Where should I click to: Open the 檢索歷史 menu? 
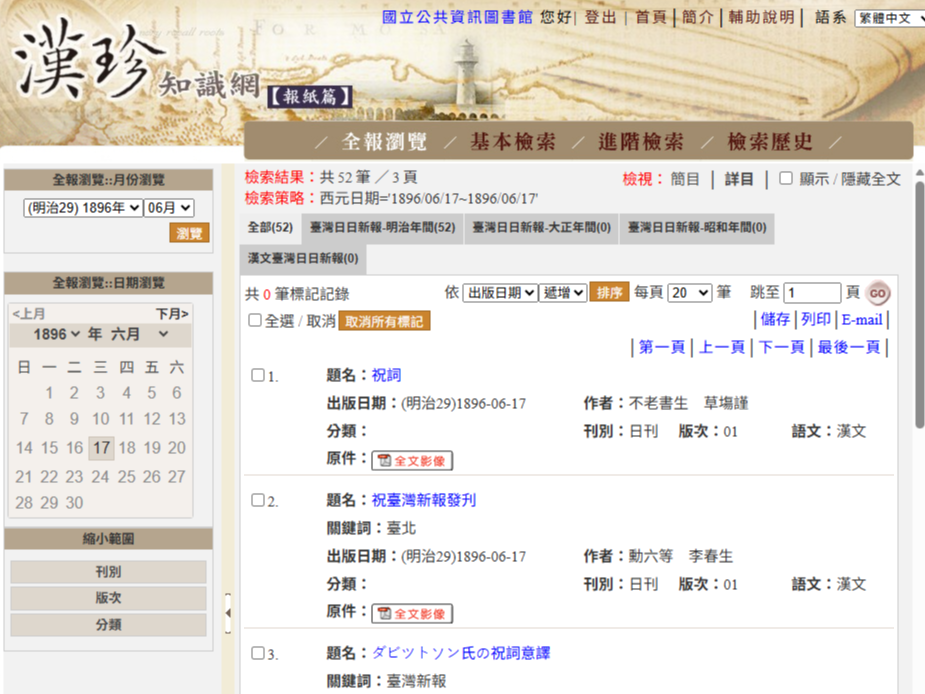(x=770, y=142)
